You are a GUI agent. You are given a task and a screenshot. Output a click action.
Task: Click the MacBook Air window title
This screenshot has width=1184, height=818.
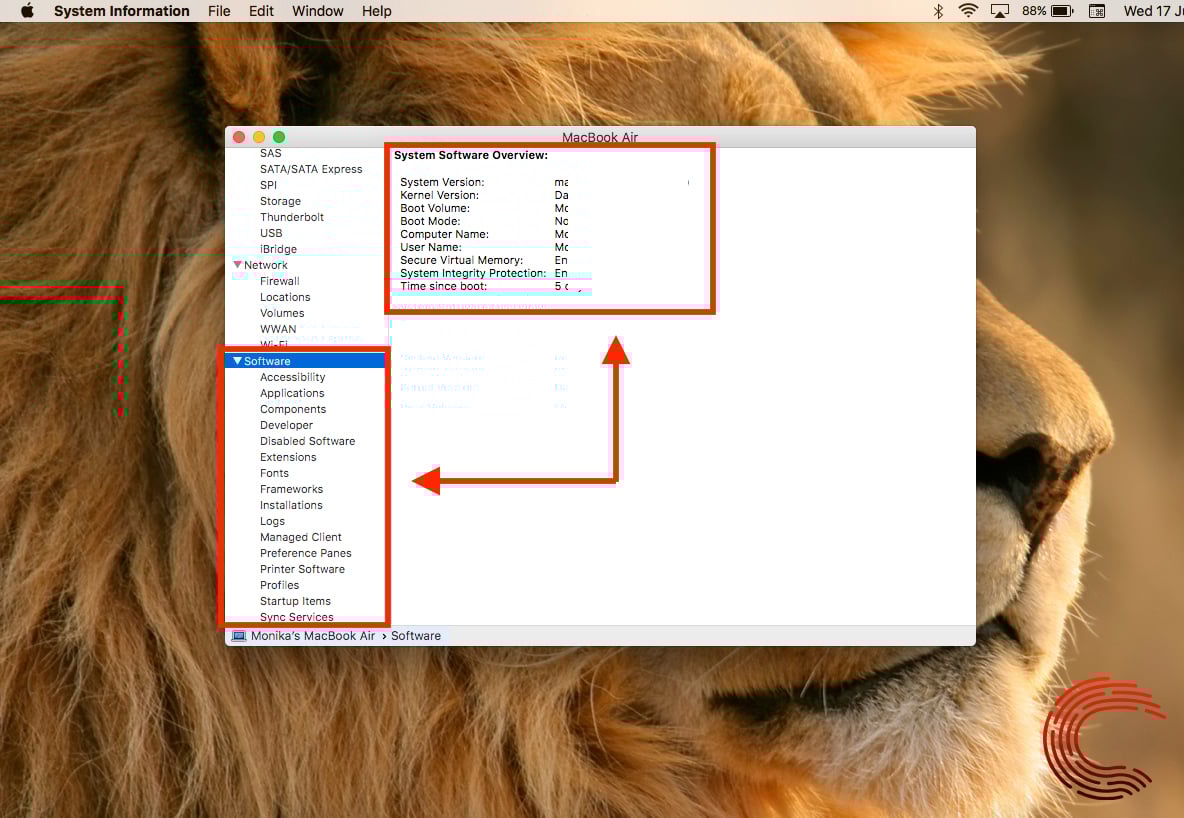[x=600, y=137]
